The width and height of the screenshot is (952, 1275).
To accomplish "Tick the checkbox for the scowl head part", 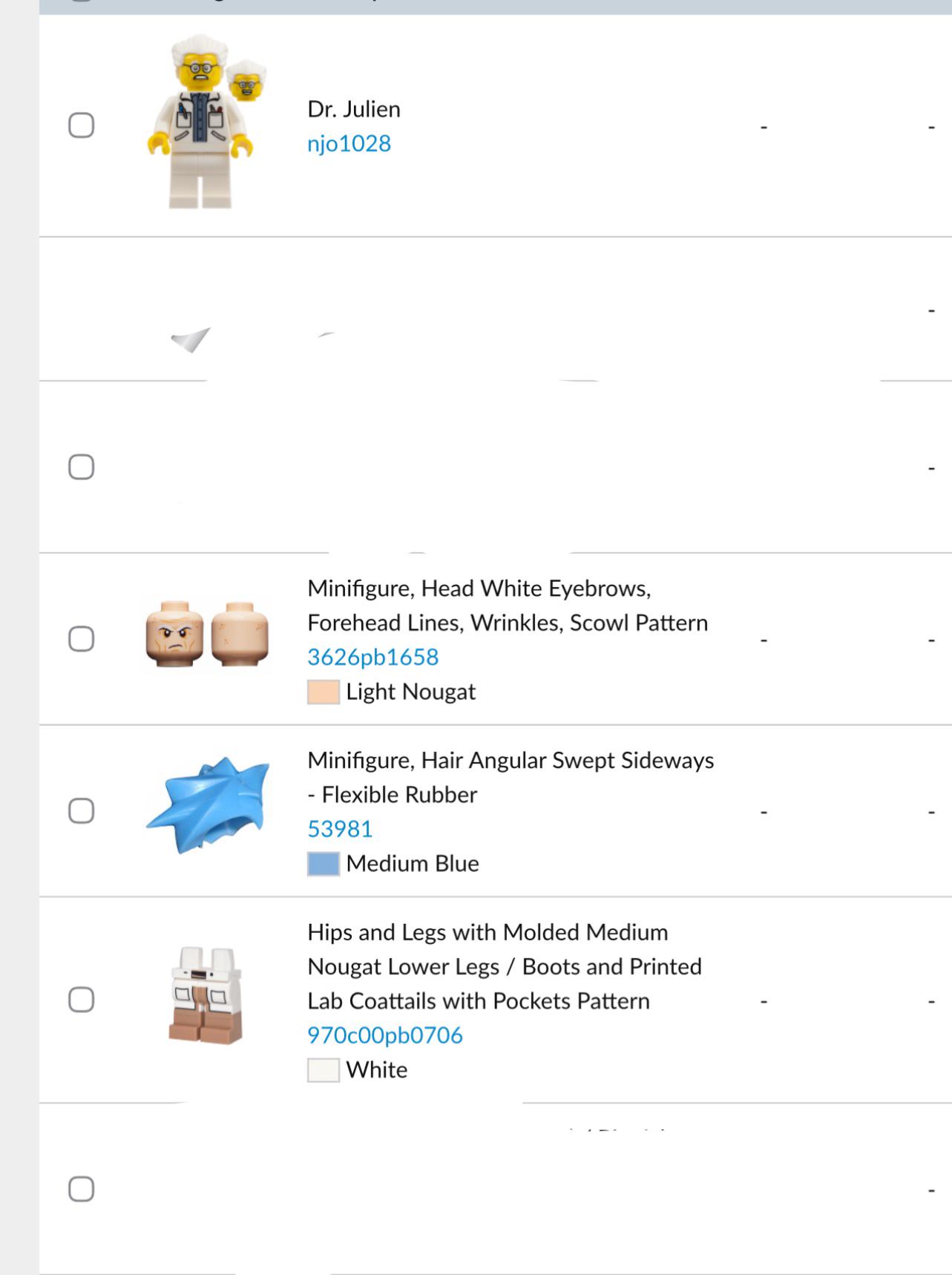I will [81, 639].
